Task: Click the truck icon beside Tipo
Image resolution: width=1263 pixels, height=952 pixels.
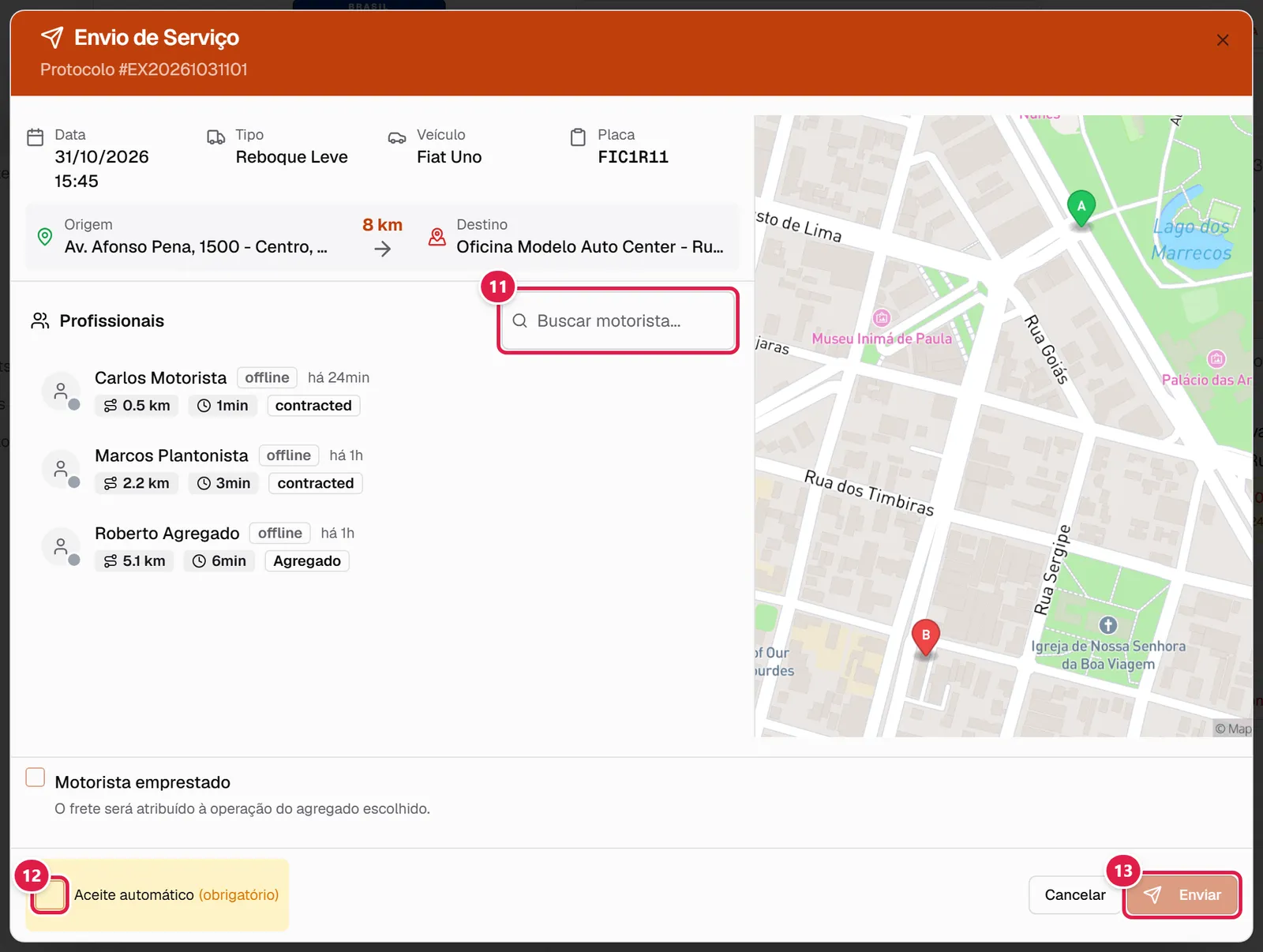Action: point(215,137)
